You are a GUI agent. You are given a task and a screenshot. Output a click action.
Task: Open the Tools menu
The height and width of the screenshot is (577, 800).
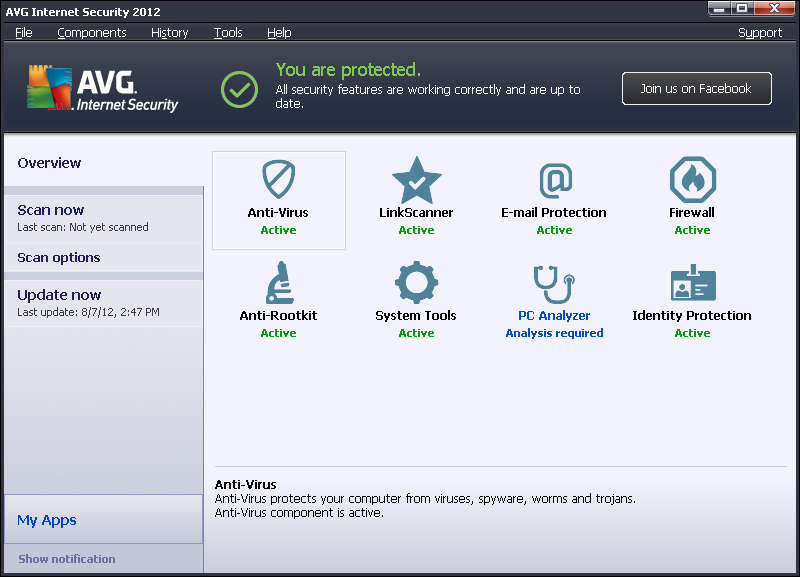coord(228,33)
